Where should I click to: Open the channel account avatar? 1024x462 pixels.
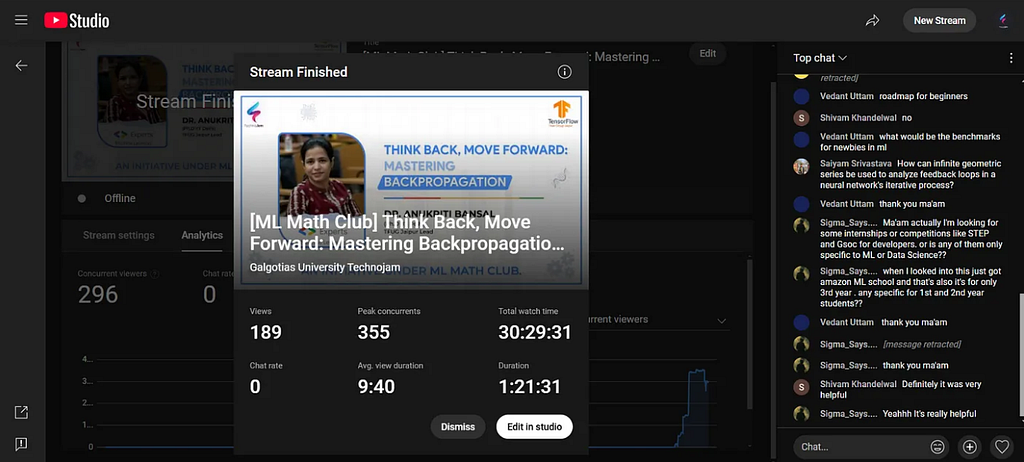pyautogui.click(x=1003, y=21)
